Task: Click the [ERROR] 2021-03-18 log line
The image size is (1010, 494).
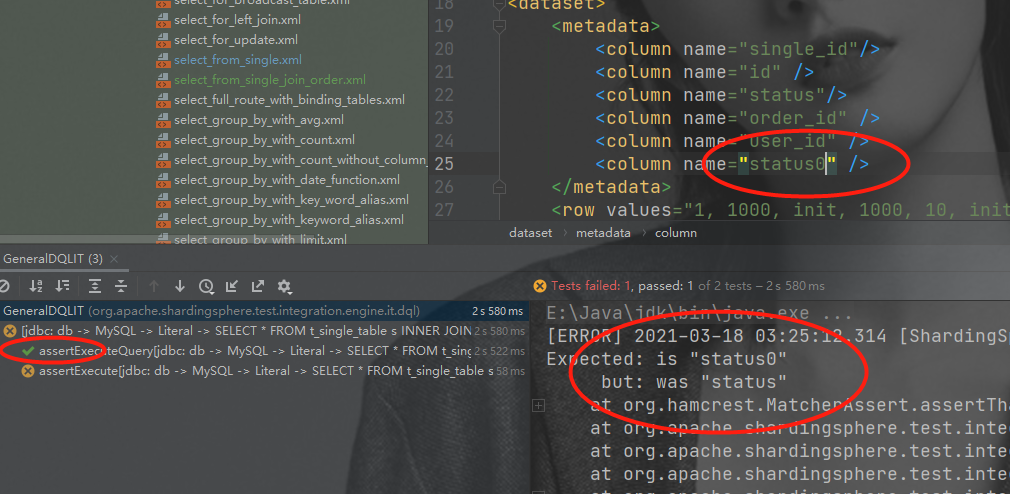Action: pos(777,336)
